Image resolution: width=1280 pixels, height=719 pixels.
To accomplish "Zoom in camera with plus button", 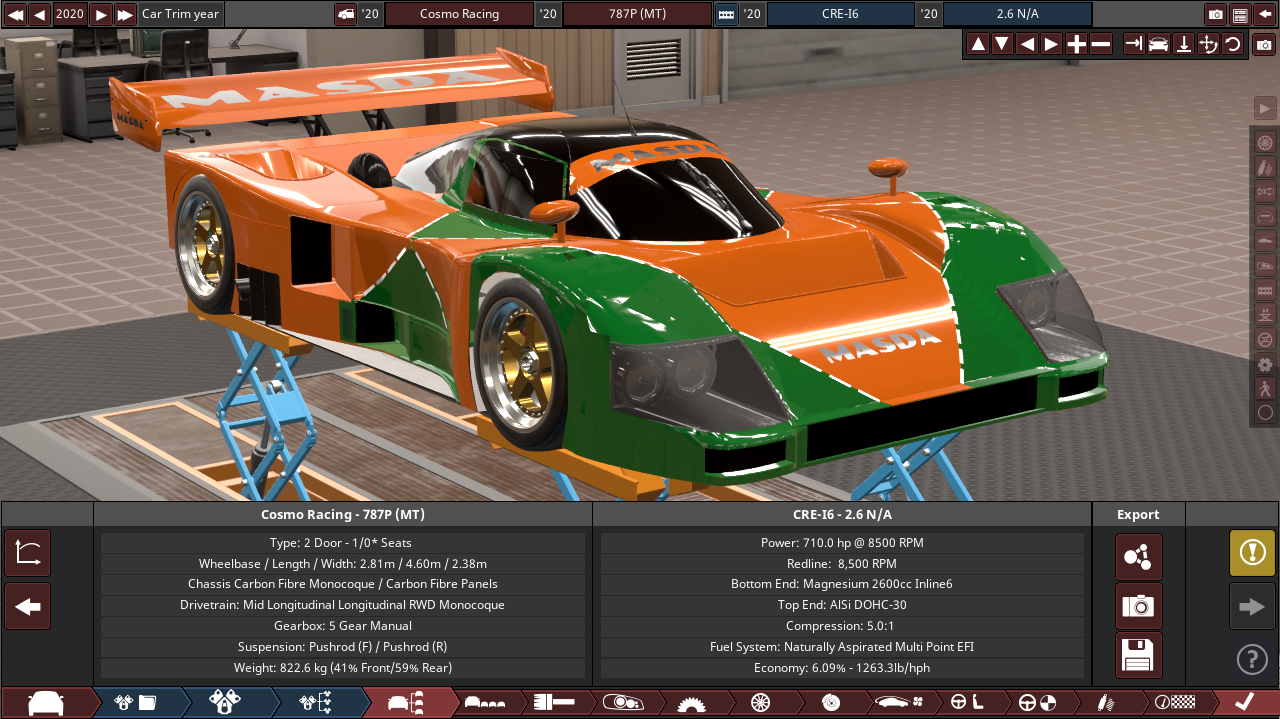I will coord(1076,44).
